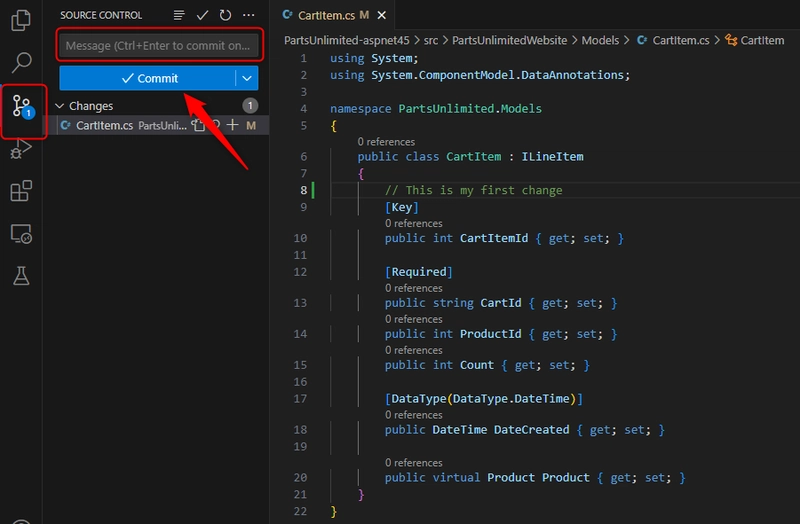Click CartItem.cs in the breadcrumb path
Image resolution: width=800 pixels, height=524 pixels.
click(x=681, y=40)
